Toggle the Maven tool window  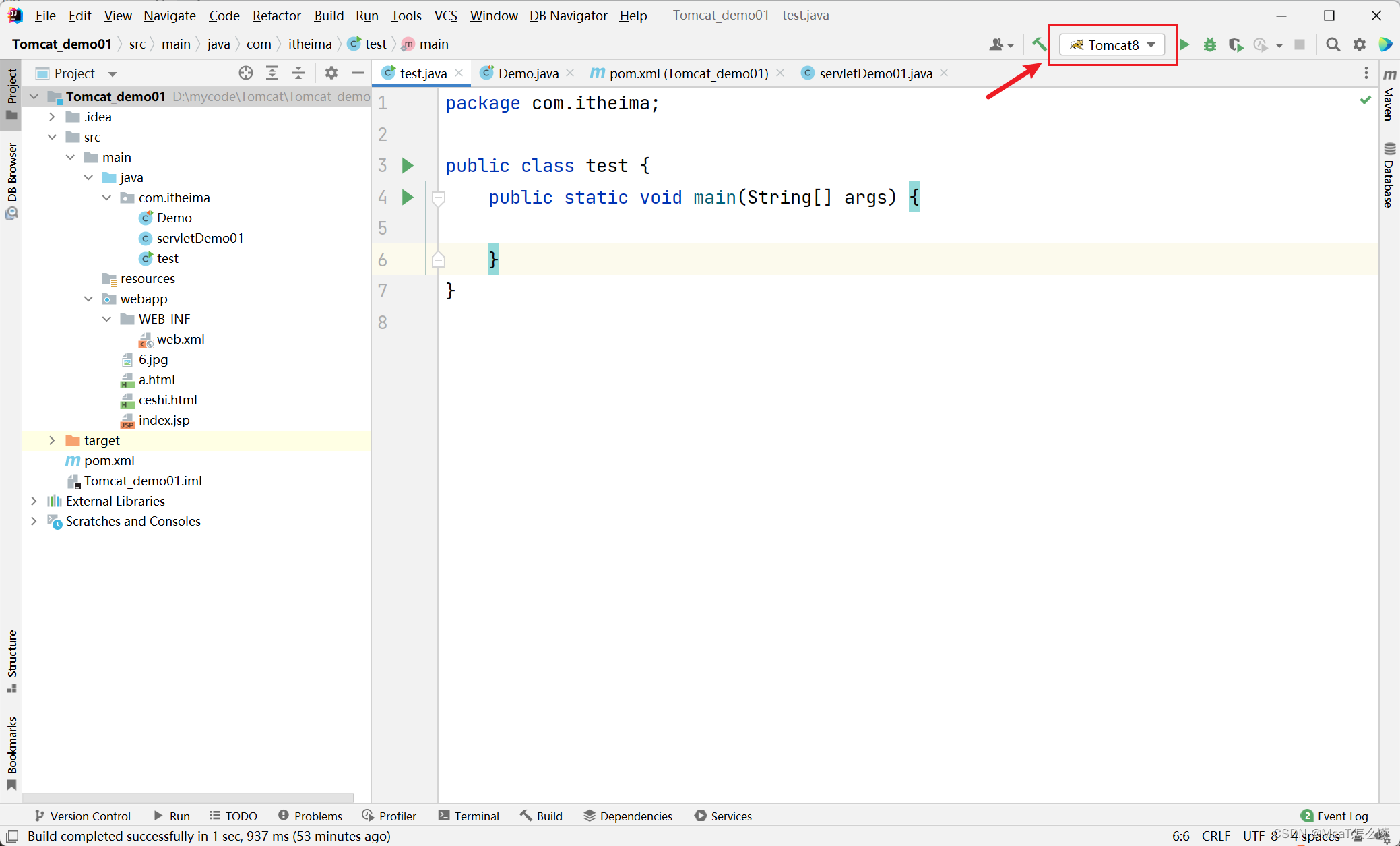1389,96
